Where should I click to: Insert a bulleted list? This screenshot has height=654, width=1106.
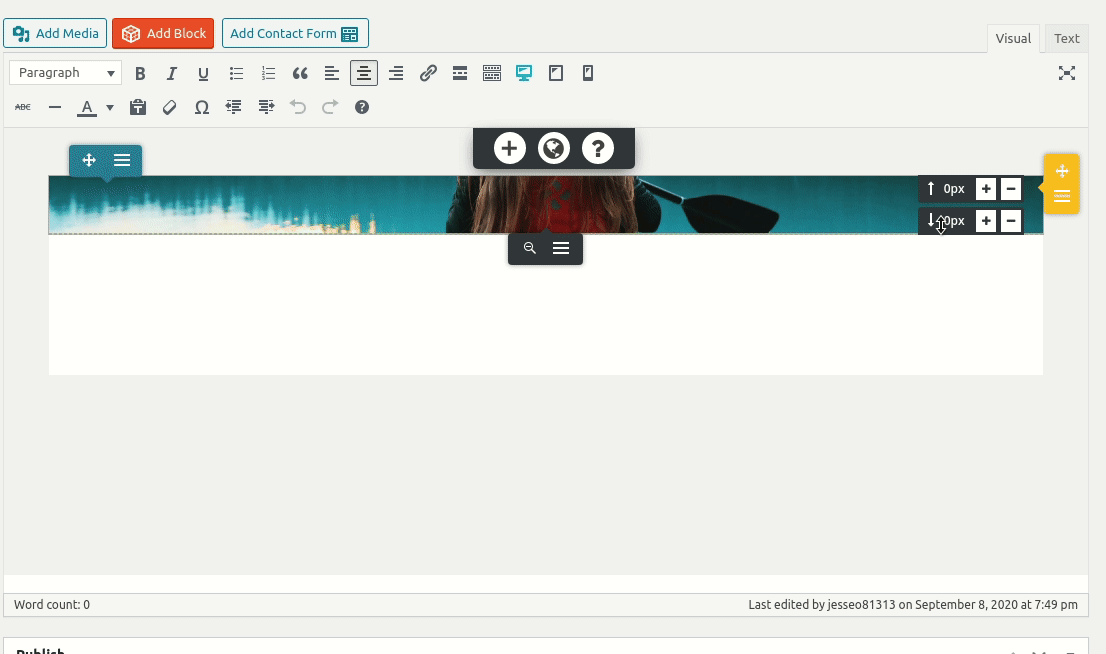pyautogui.click(x=236, y=73)
